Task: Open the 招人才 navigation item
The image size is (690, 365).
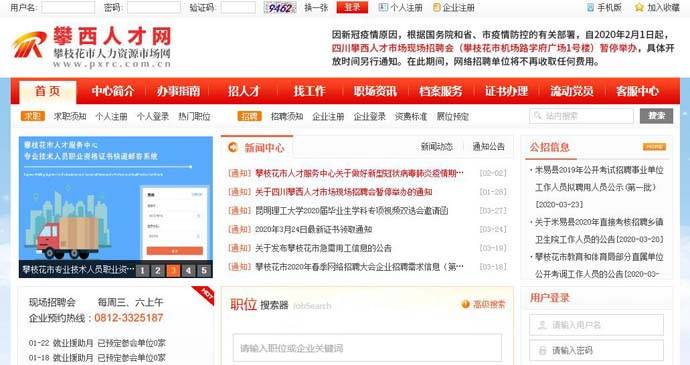Action: tap(244, 91)
